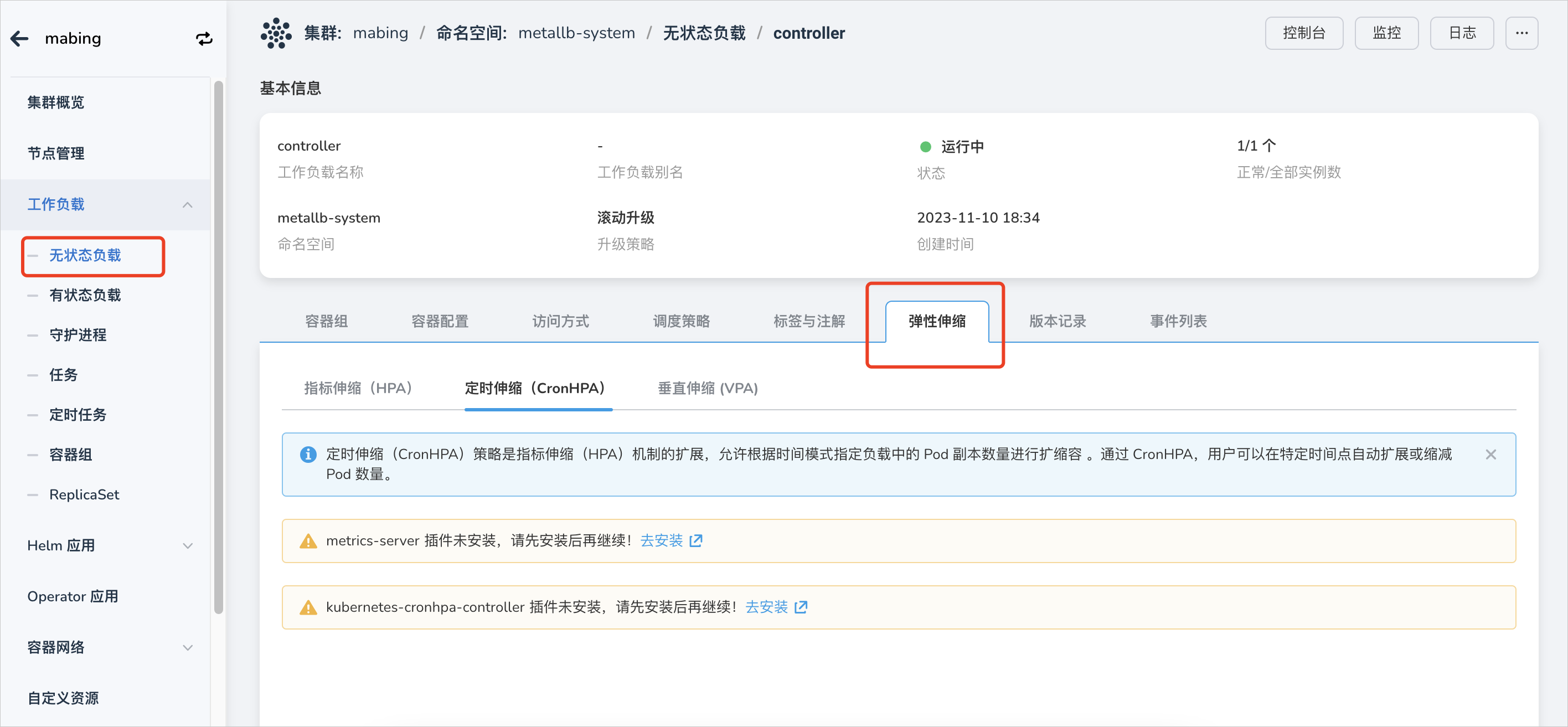This screenshot has width=1568, height=727.
Task: Click the 基本信息 heading
Action: 290,88
